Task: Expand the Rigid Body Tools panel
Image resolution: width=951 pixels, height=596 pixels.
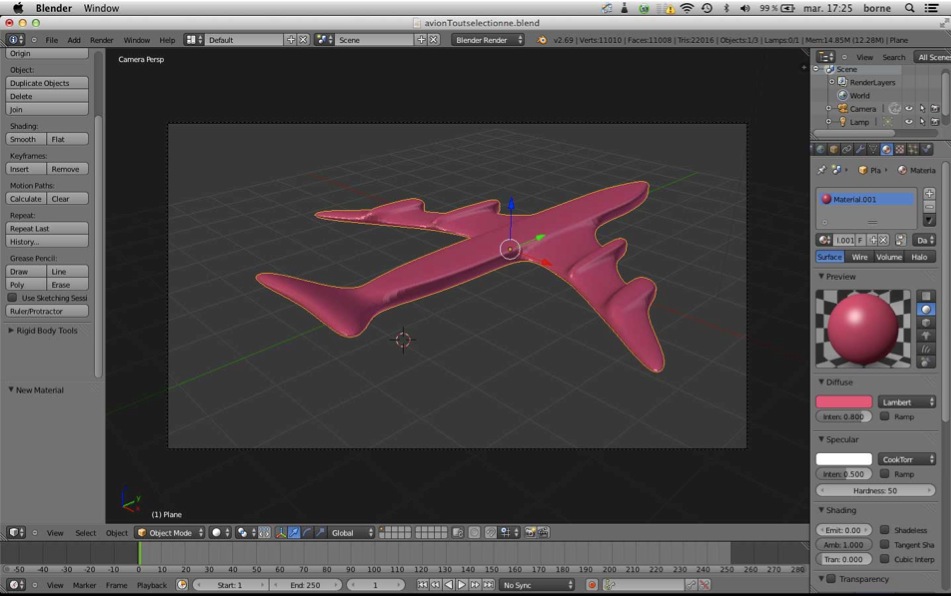Action: point(46,331)
